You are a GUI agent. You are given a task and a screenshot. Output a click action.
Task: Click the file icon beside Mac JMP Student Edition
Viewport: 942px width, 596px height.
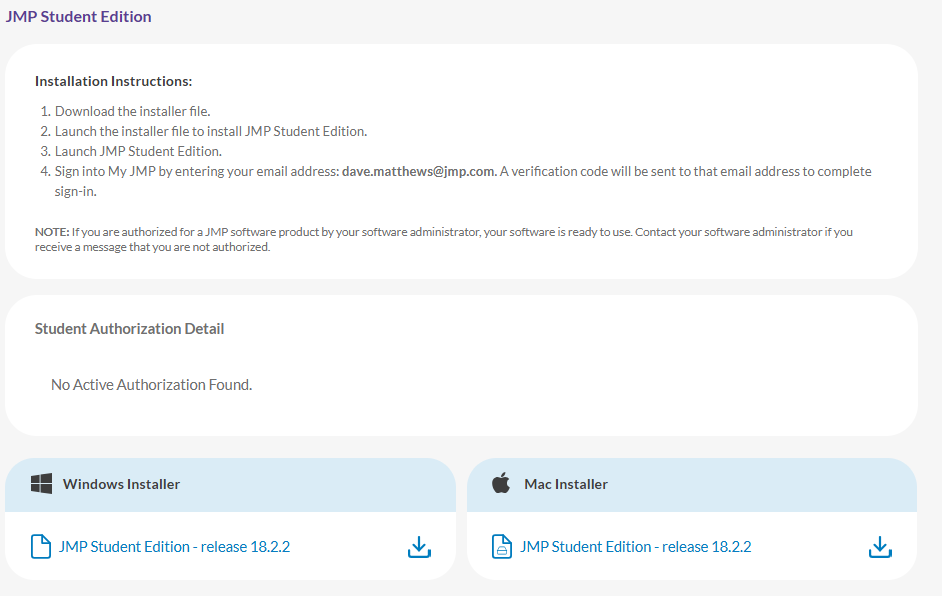[502, 547]
